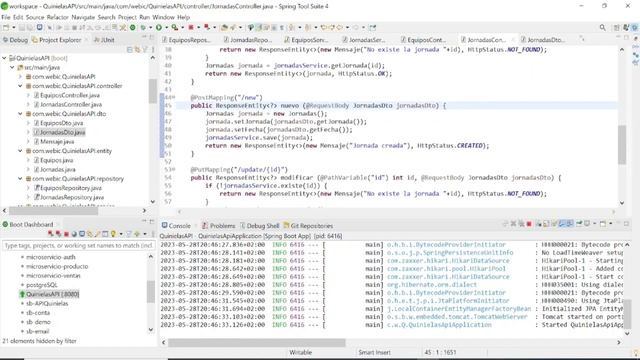Viewport: 640px width, 360px height.
Task: Click the Relaunch icon in main toolbar
Action: 207,27
